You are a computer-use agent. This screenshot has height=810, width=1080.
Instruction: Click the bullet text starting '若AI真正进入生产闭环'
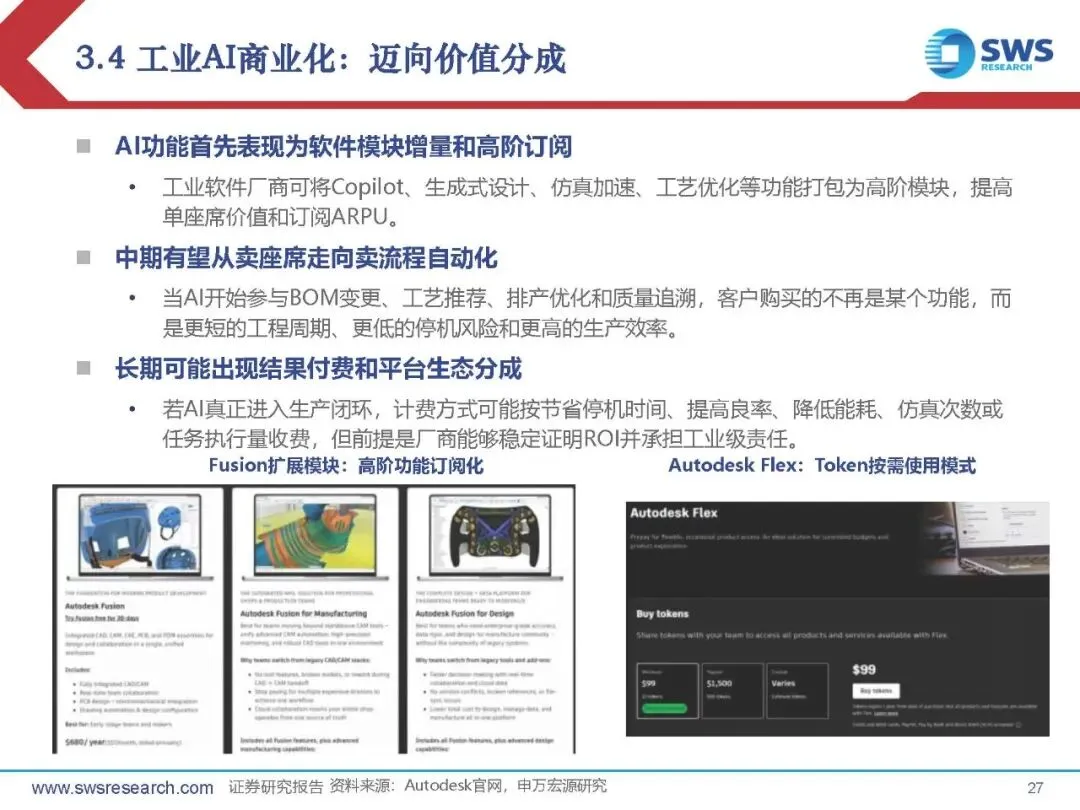[583, 424]
